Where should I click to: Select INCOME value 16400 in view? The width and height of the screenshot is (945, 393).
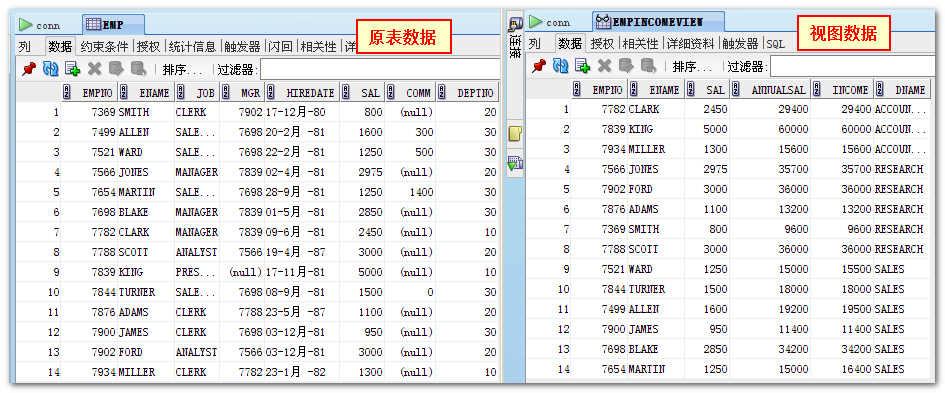(x=842, y=369)
